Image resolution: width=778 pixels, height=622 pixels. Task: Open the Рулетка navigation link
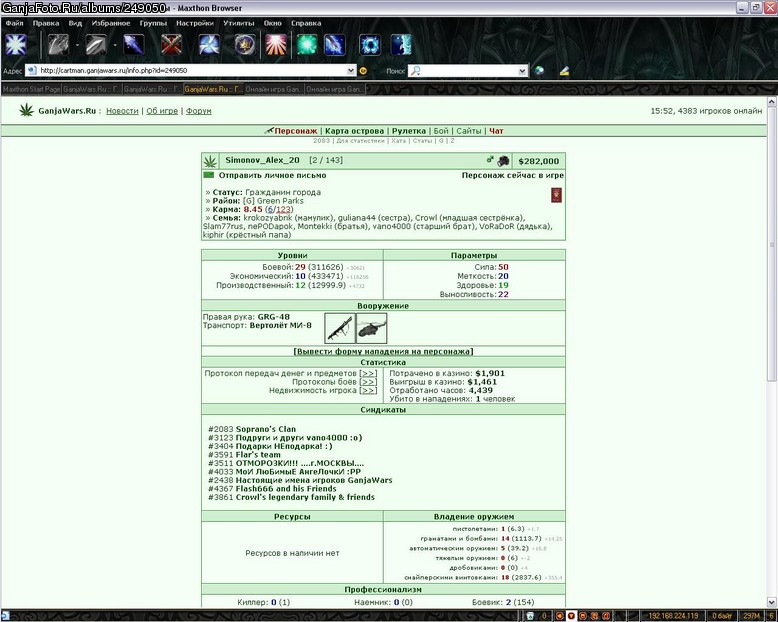[x=409, y=131]
